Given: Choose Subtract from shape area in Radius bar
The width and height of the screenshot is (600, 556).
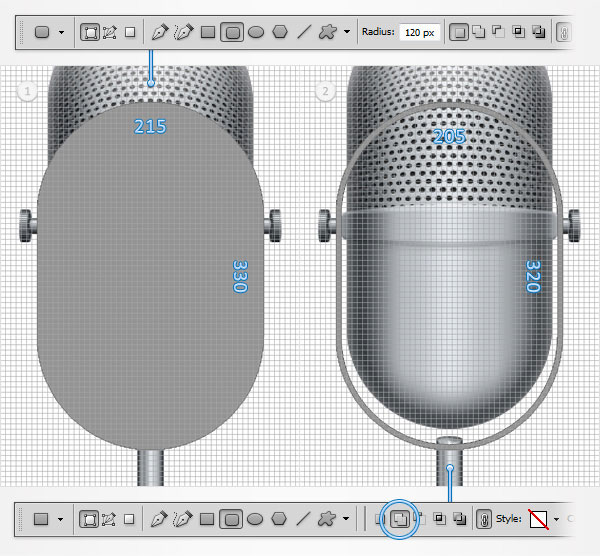Looking at the screenshot, I should [x=498, y=31].
